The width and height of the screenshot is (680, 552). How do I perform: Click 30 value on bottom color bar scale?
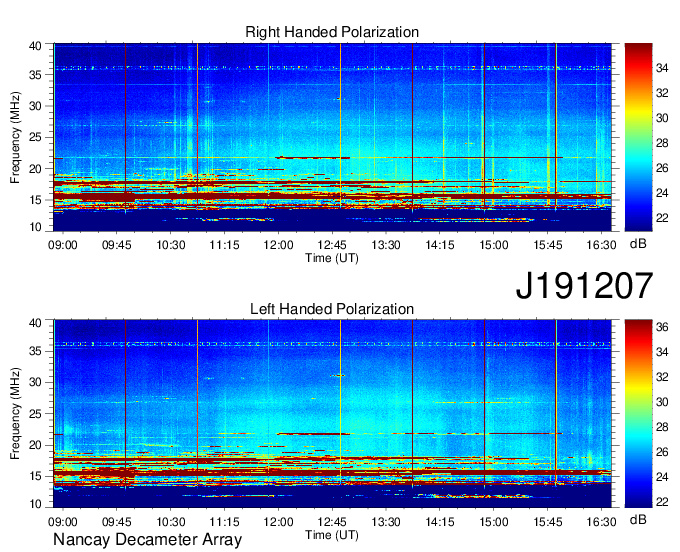pyautogui.click(x=662, y=402)
